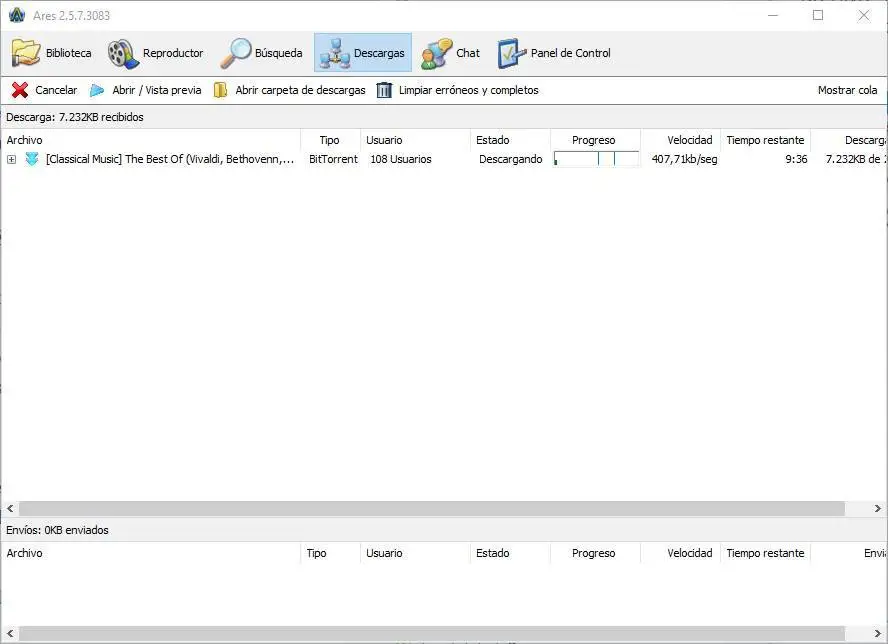Click the BitTorrent type cell

pyautogui.click(x=333, y=159)
